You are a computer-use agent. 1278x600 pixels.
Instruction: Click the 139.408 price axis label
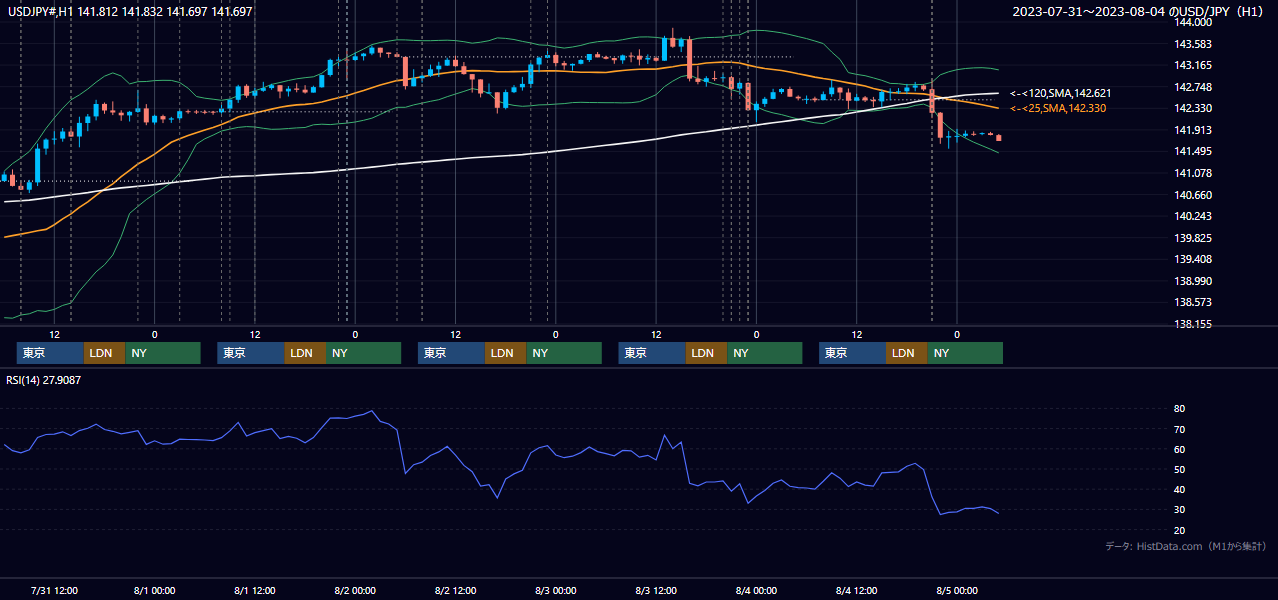pyautogui.click(x=1193, y=259)
